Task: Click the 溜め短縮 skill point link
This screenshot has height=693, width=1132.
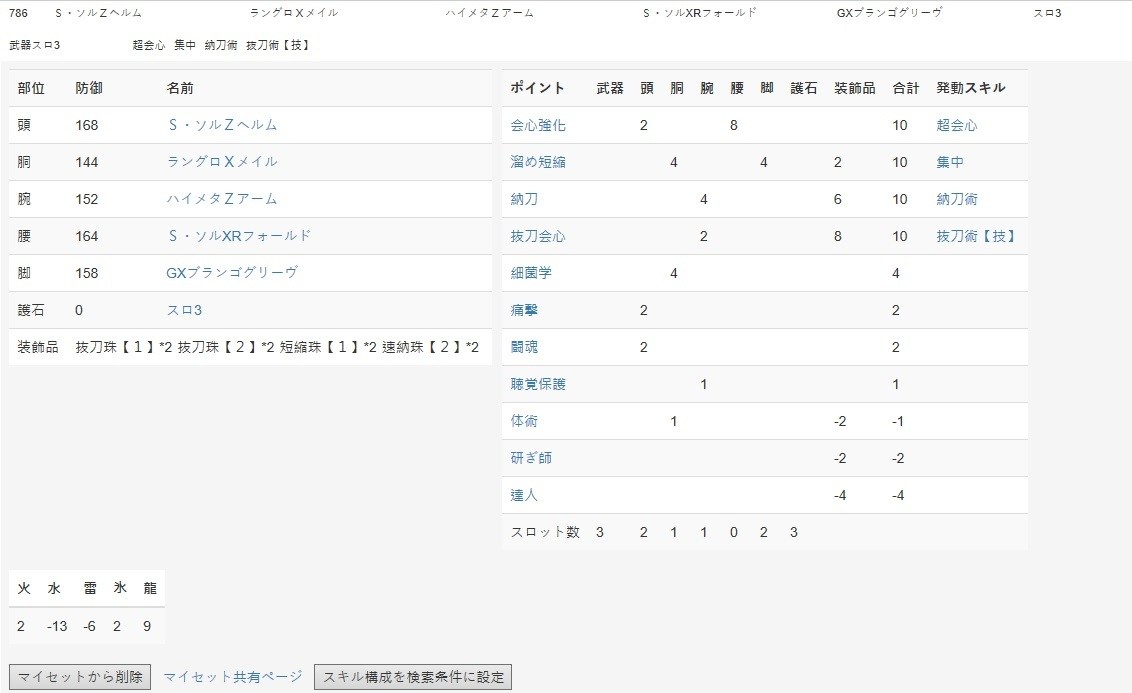Action: [x=538, y=162]
